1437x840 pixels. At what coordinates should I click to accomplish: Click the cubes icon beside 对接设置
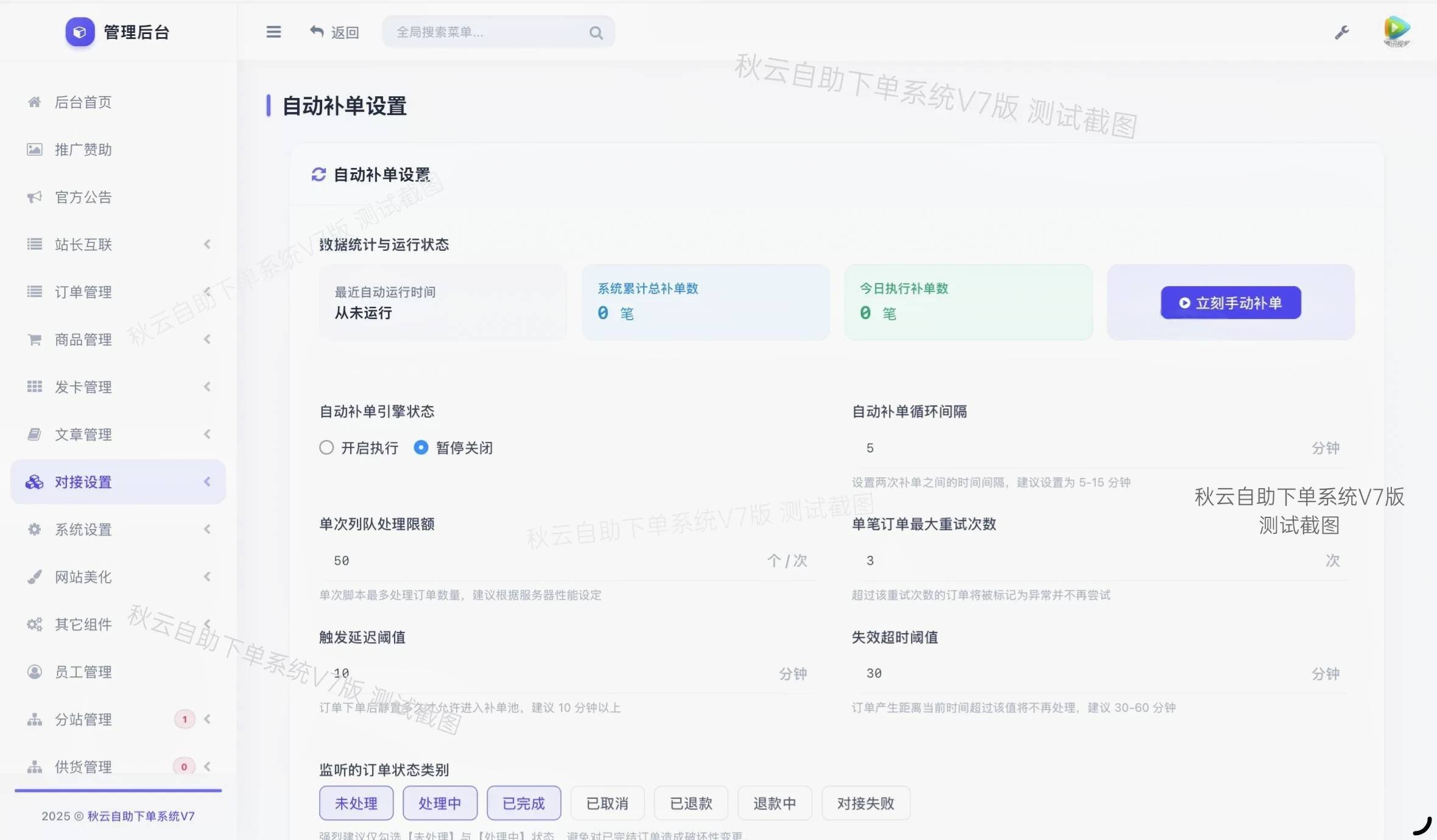point(34,481)
